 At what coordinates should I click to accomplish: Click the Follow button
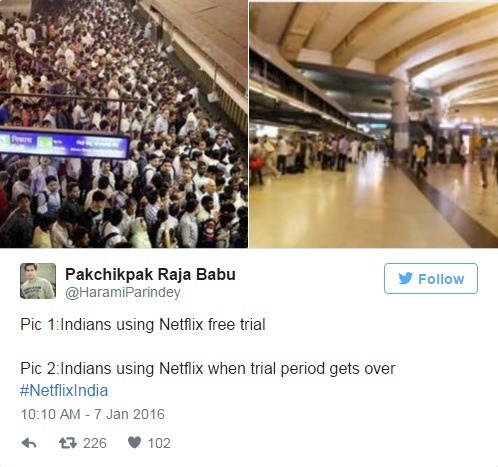pos(431,278)
